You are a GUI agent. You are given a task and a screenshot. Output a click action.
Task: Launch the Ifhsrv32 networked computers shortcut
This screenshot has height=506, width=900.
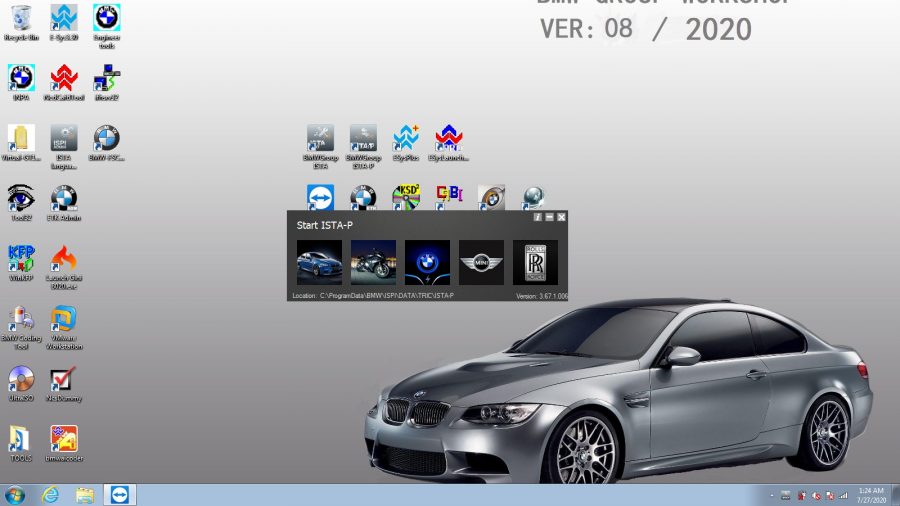coord(107,83)
